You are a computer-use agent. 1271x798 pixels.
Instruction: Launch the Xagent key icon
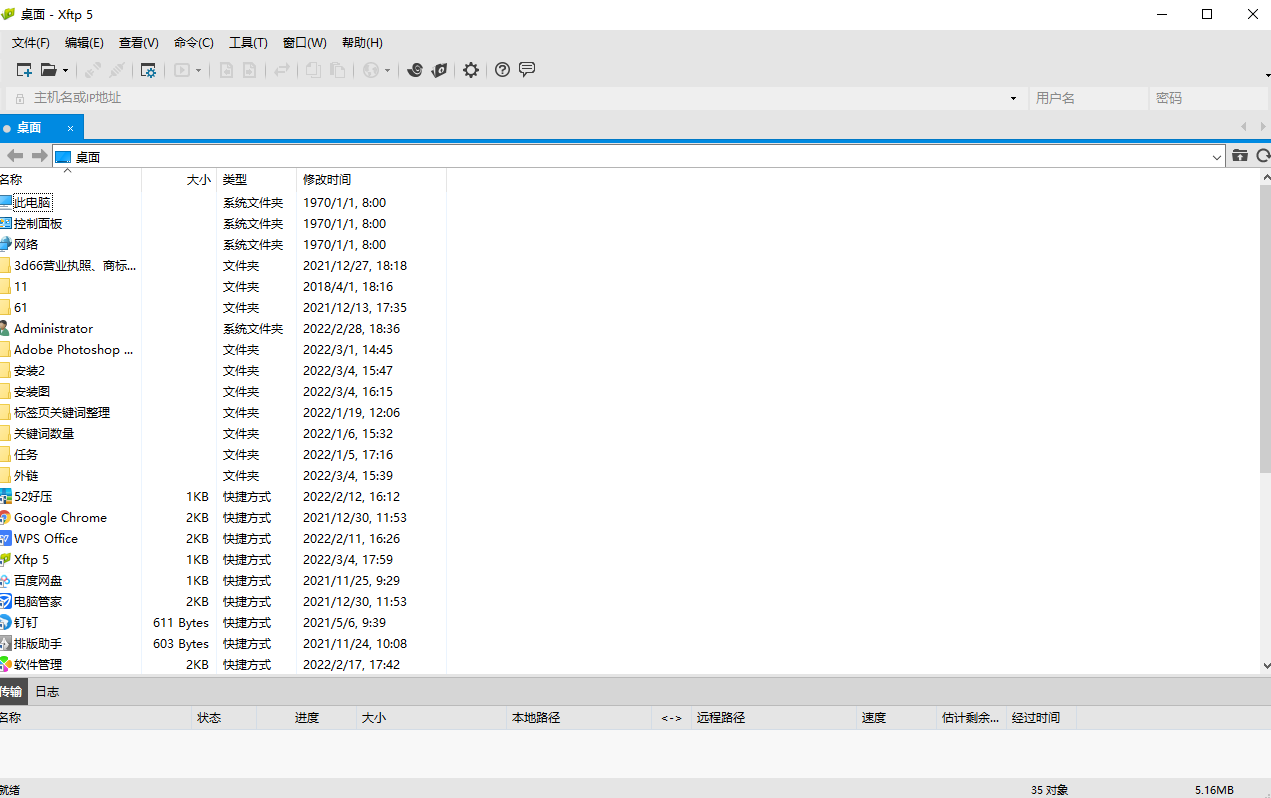439,70
